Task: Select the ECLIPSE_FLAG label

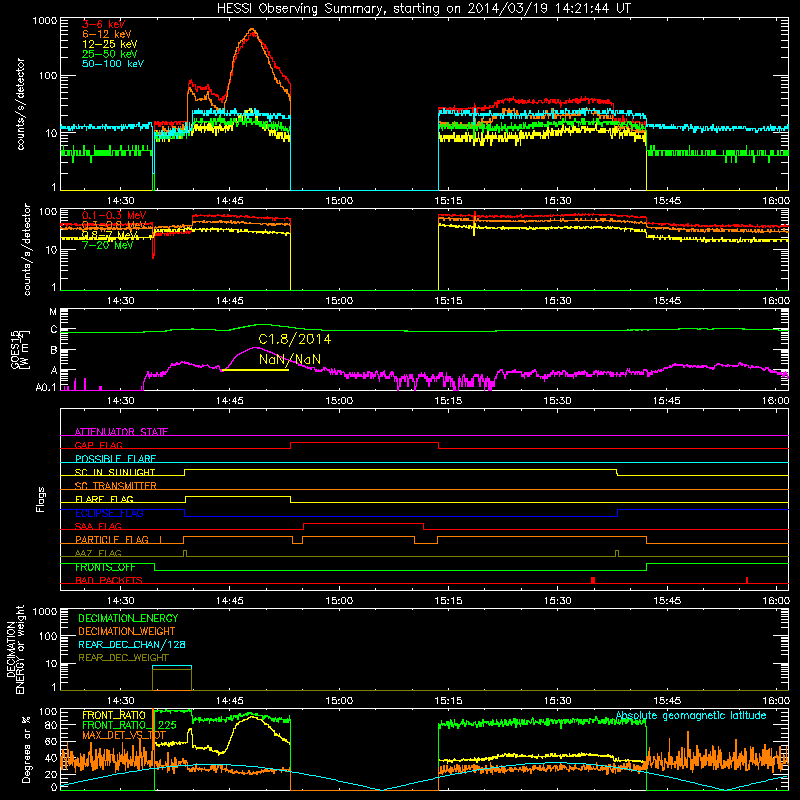Action: pyautogui.click(x=109, y=513)
